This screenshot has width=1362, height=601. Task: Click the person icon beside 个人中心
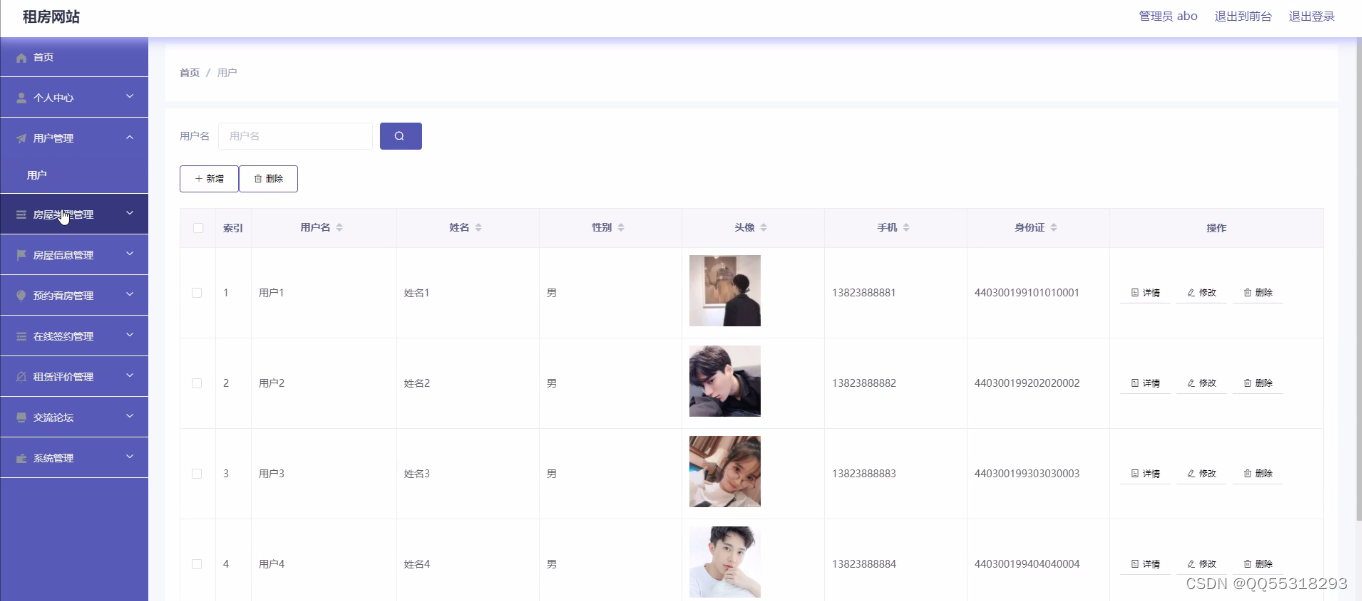[x=21, y=98]
